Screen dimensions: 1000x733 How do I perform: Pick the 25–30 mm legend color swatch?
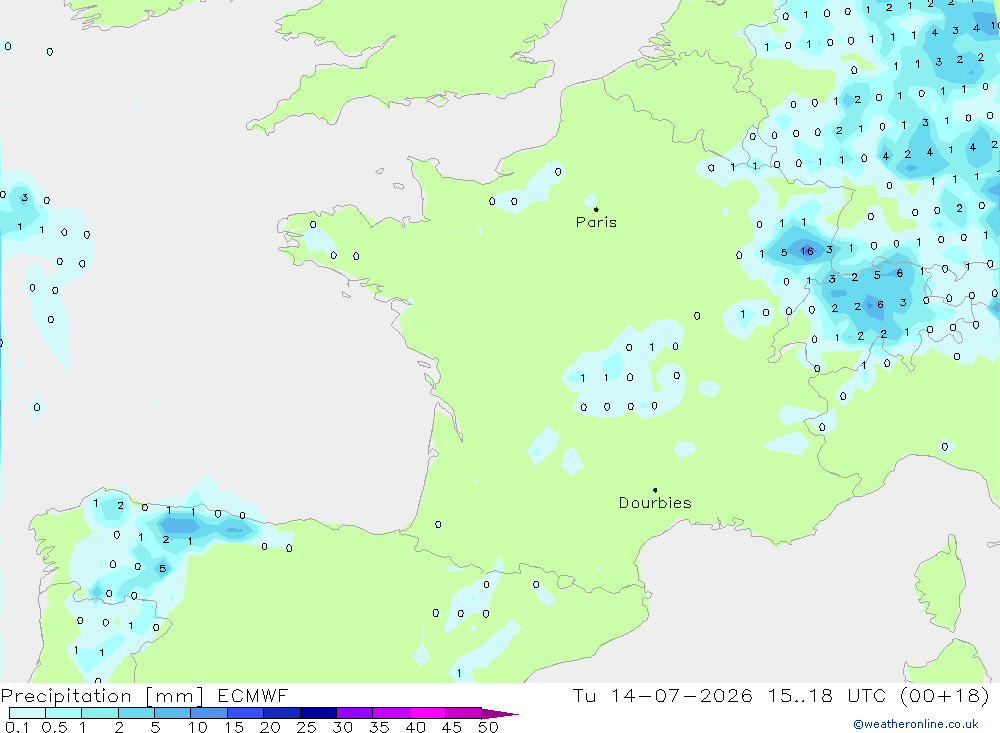318,713
